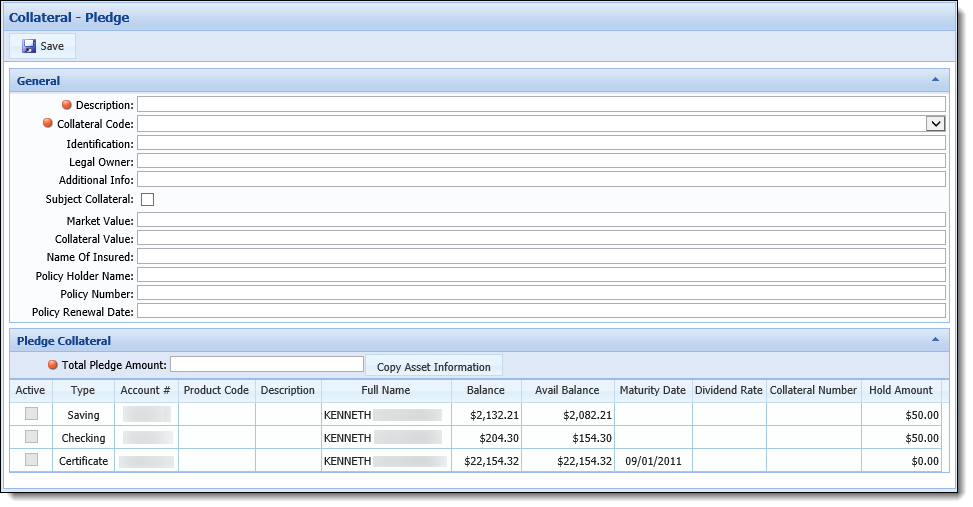This screenshot has height=507, width=973.
Task: Click the Save floppy disk icon
Action: (x=29, y=46)
